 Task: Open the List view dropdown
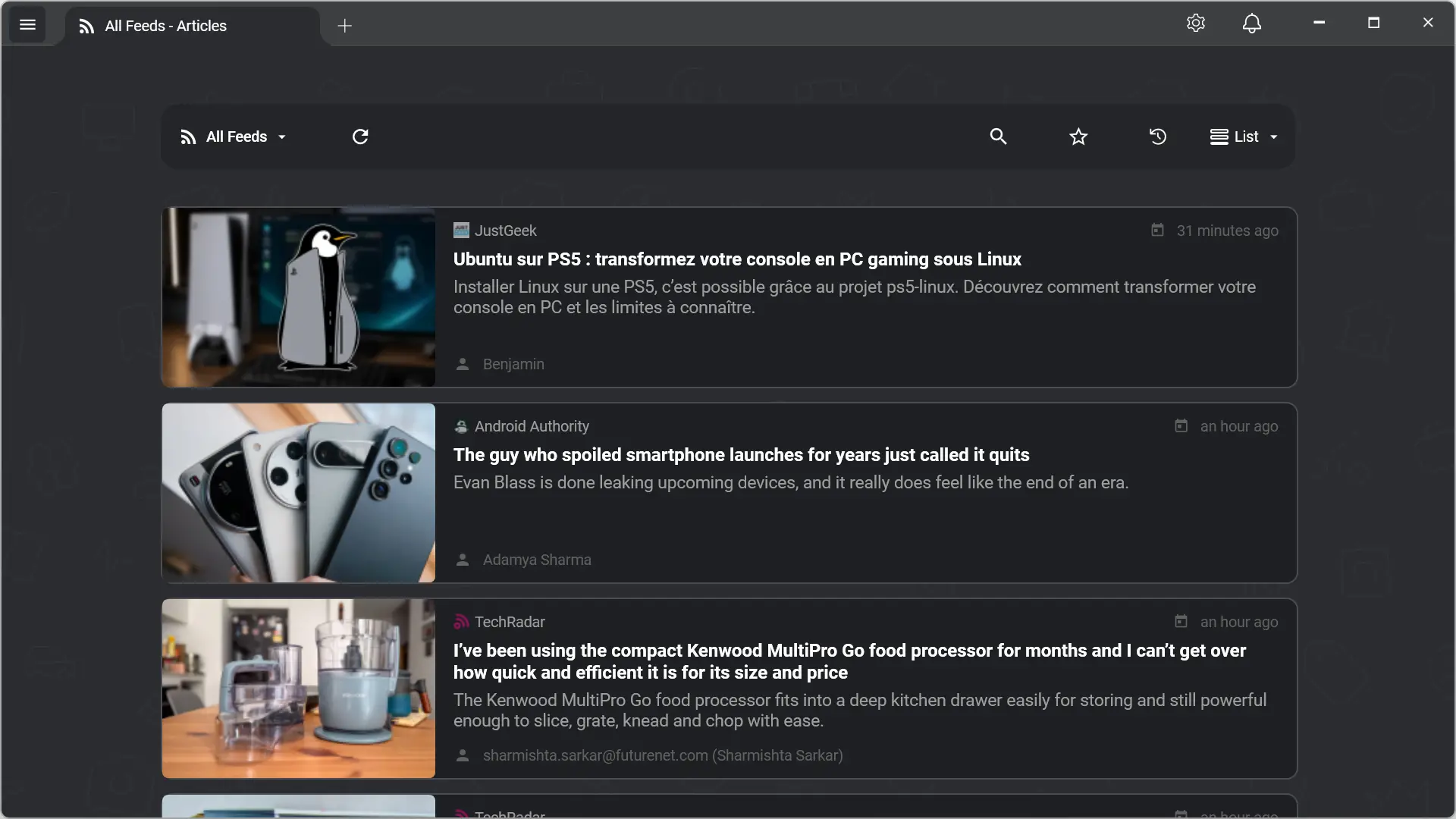coord(1244,136)
